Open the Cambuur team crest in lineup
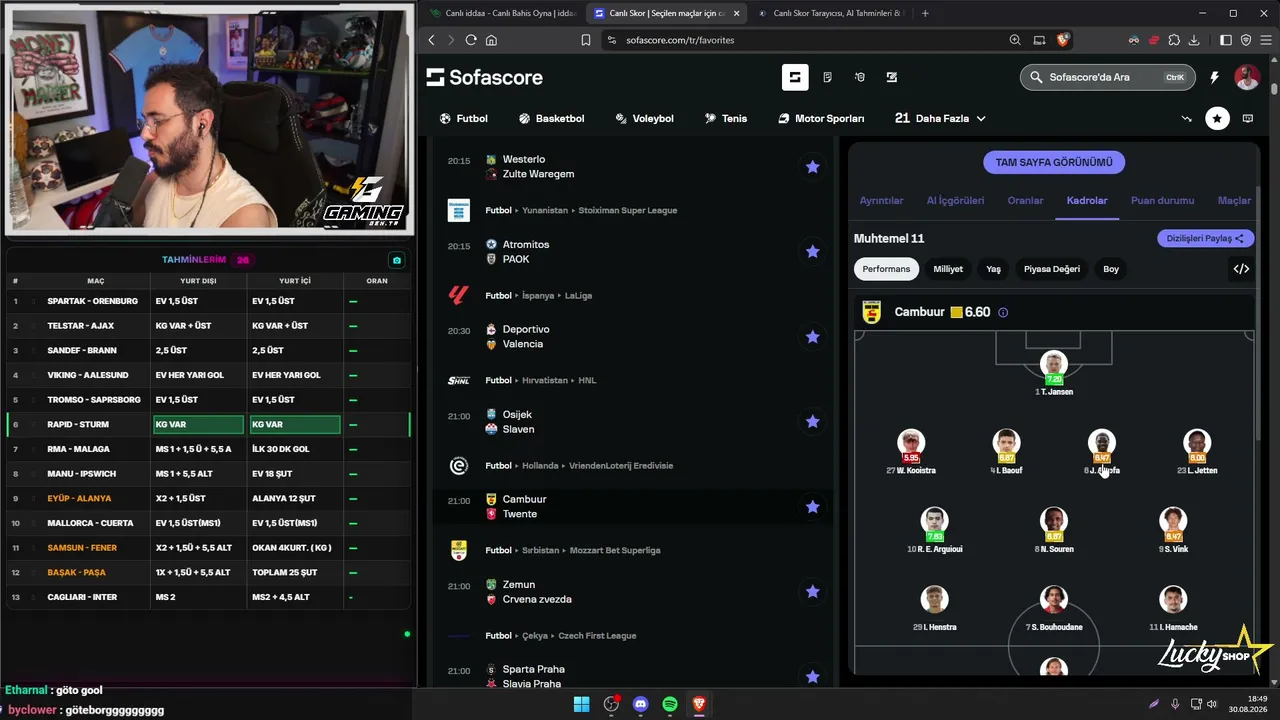 (x=872, y=312)
